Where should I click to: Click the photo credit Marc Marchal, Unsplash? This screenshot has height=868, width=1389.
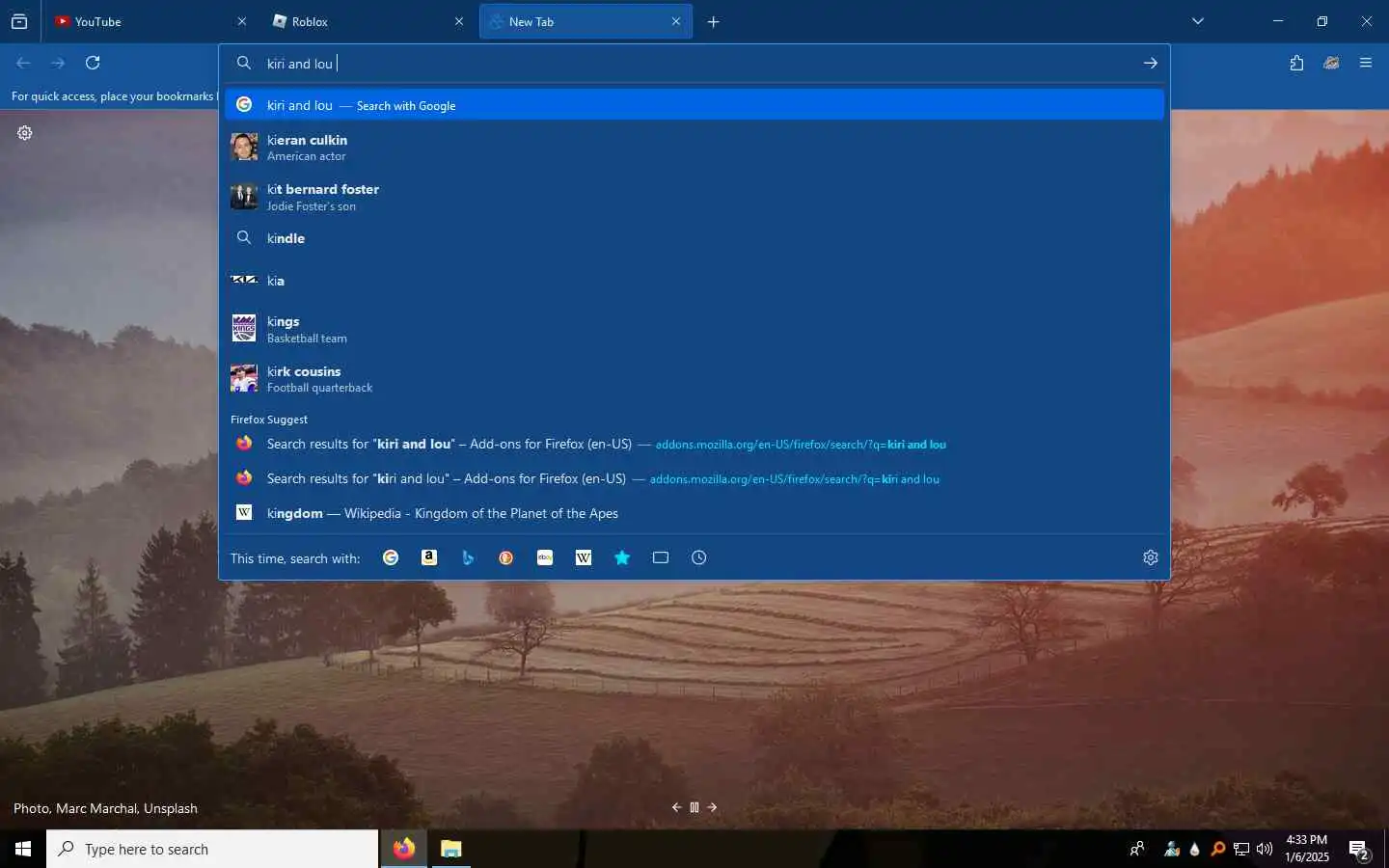coord(105,808)
